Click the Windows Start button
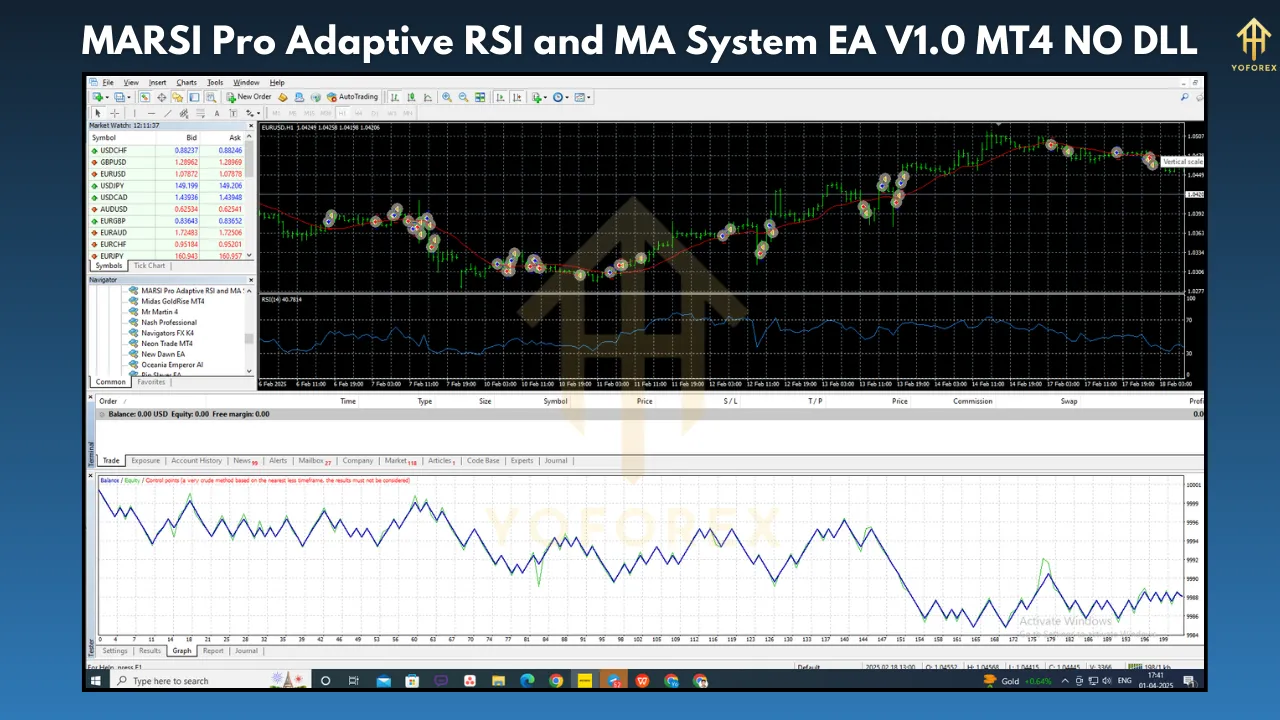Image resolution: width=1280 pixels, height=720 pixels. [x=96, y=681]
